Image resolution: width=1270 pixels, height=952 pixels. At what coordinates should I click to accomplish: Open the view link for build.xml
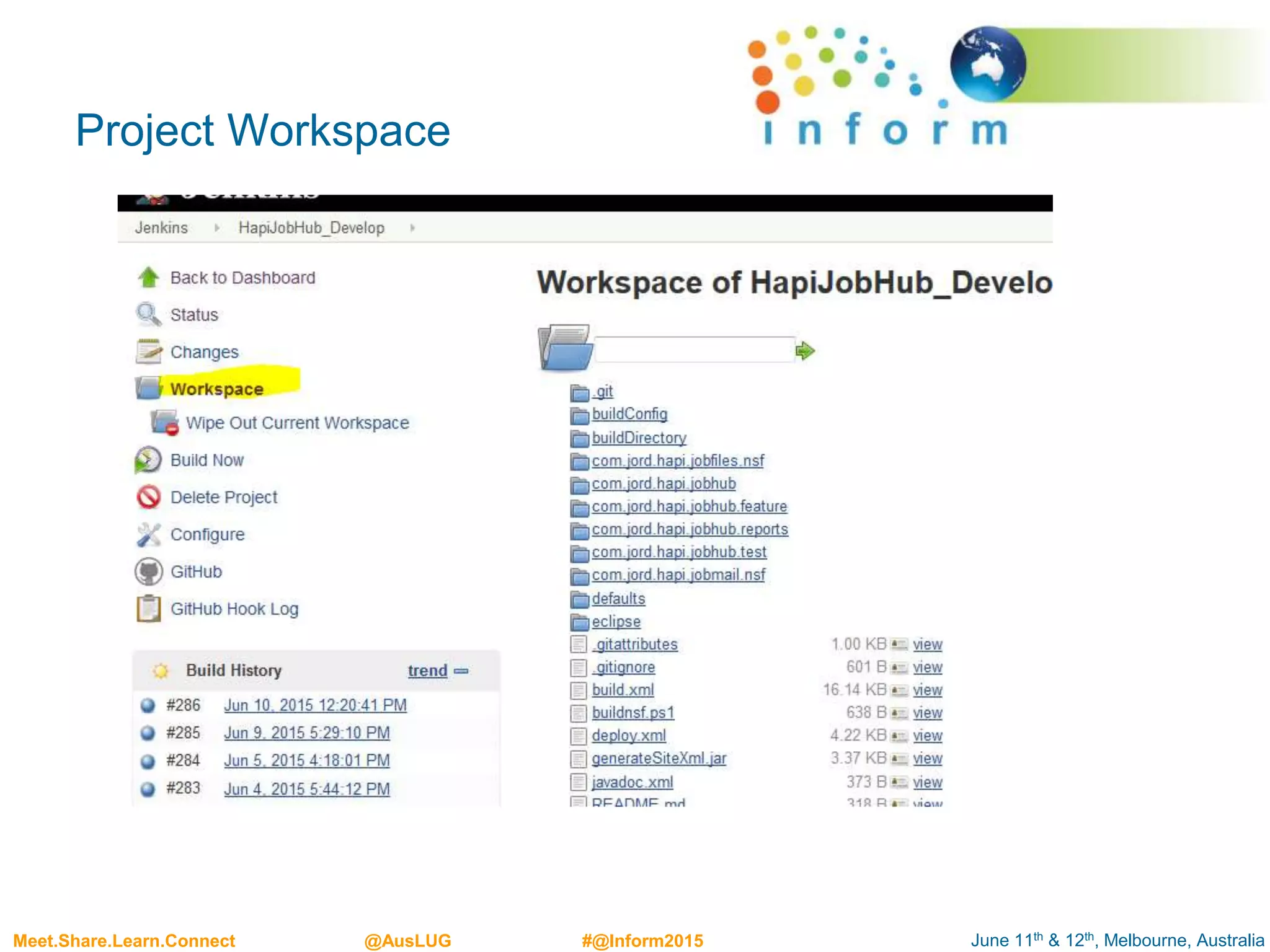point(927,690)
